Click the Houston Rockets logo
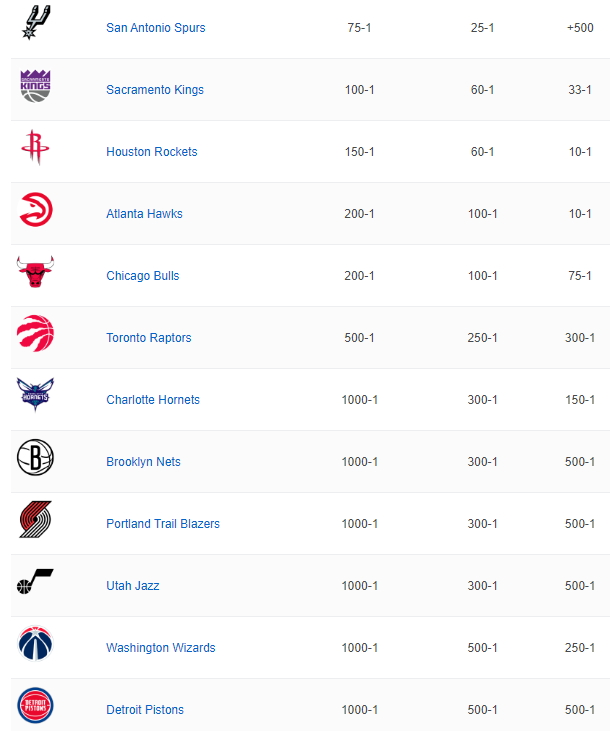The width and height of the screenshot is (610, 731). click(x=35, y=147)
